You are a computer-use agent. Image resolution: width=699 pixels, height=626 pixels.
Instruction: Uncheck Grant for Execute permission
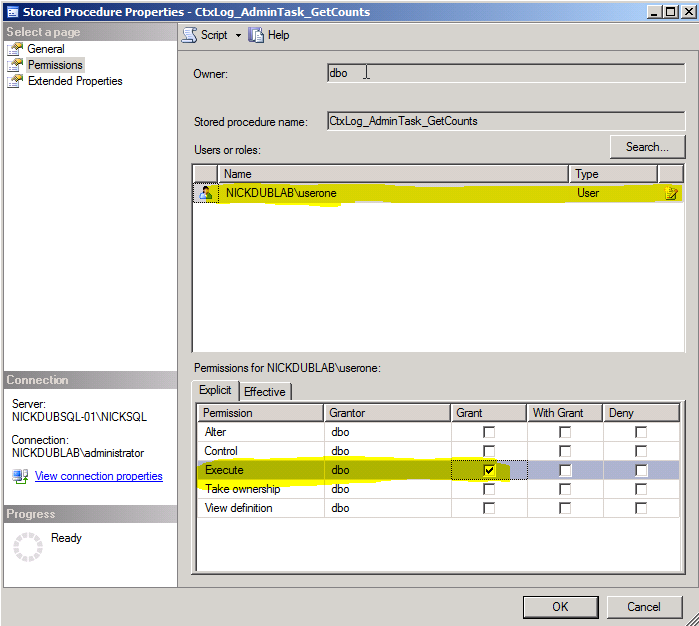tap(489, 470)
